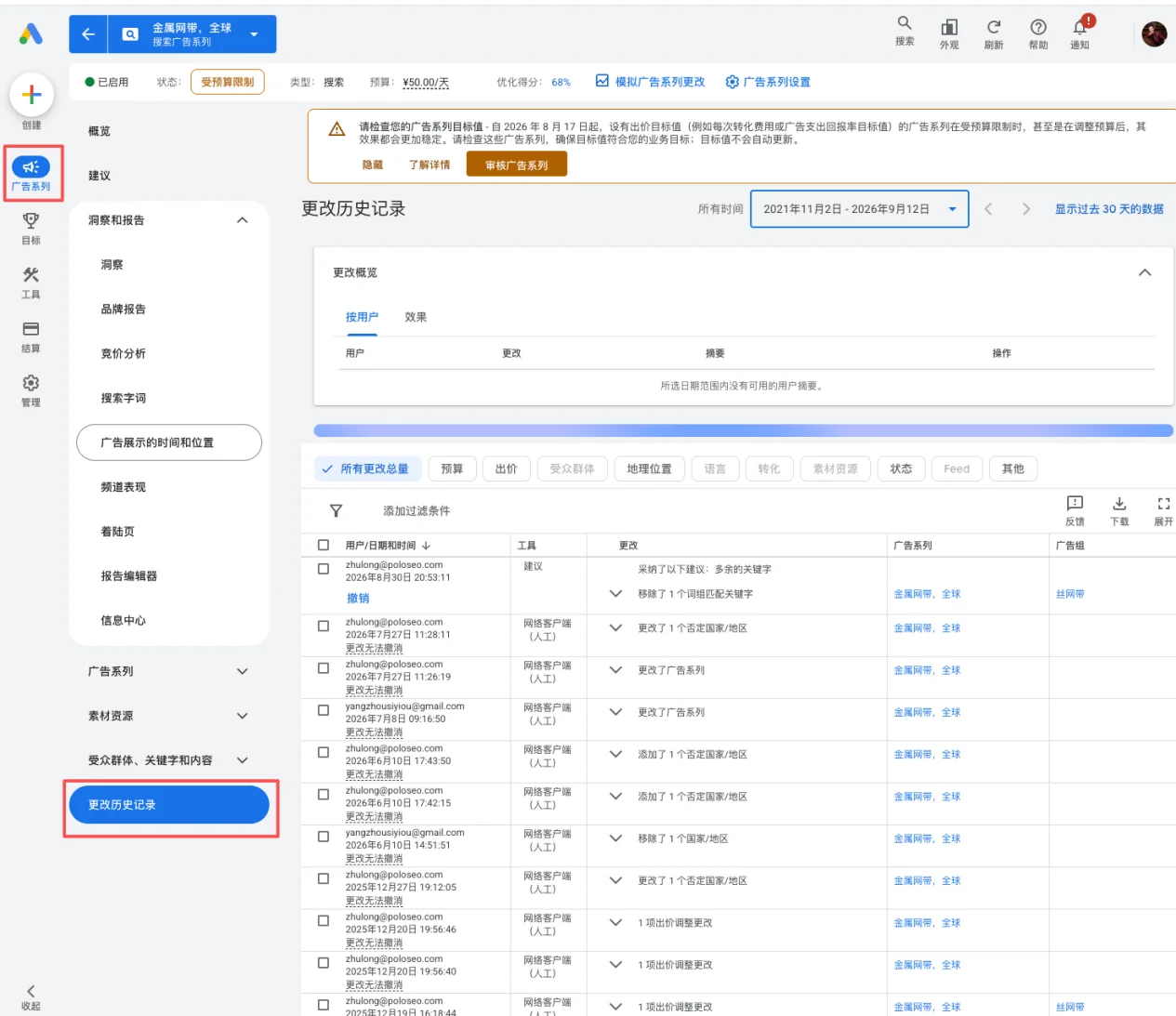Click the 展开 fullscreen expand icon
This screenshot has width=1176, height=1016.
[x=1163, y=503]
